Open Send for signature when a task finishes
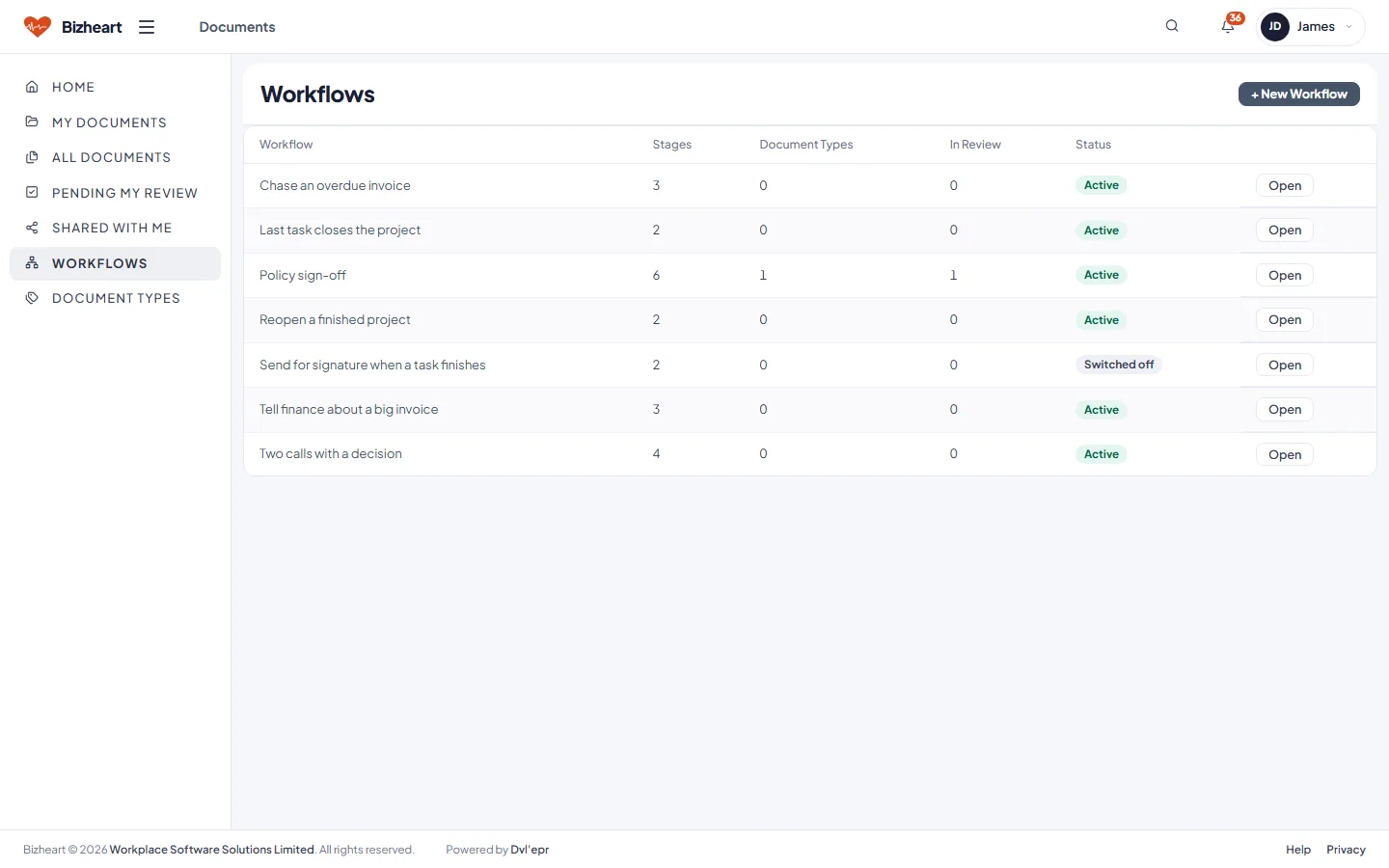 (1284, 365)
